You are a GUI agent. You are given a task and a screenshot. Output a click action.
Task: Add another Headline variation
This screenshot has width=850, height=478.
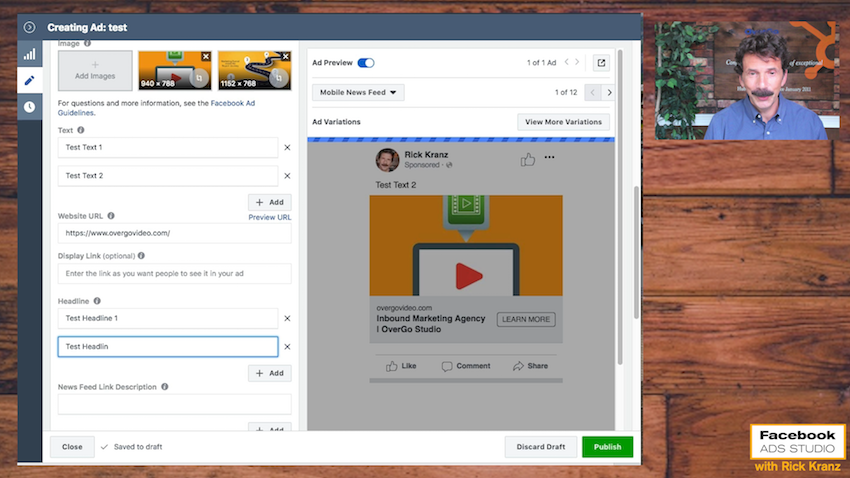269,373
